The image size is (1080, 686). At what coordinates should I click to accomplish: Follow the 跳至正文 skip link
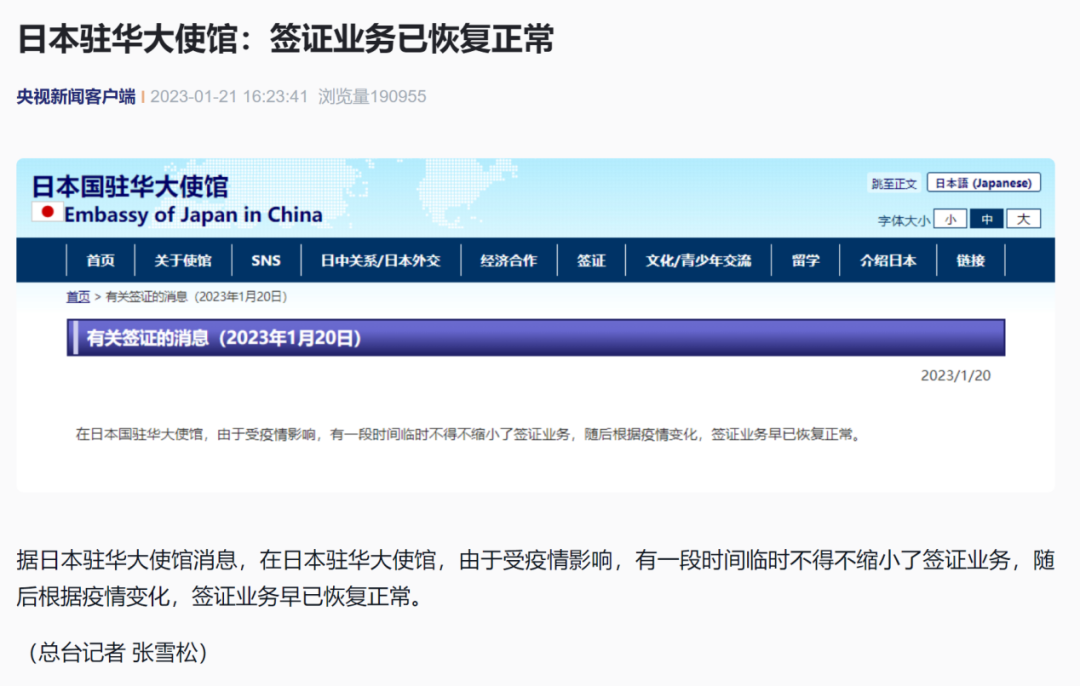pyautogui.click(x=894, y=183)
